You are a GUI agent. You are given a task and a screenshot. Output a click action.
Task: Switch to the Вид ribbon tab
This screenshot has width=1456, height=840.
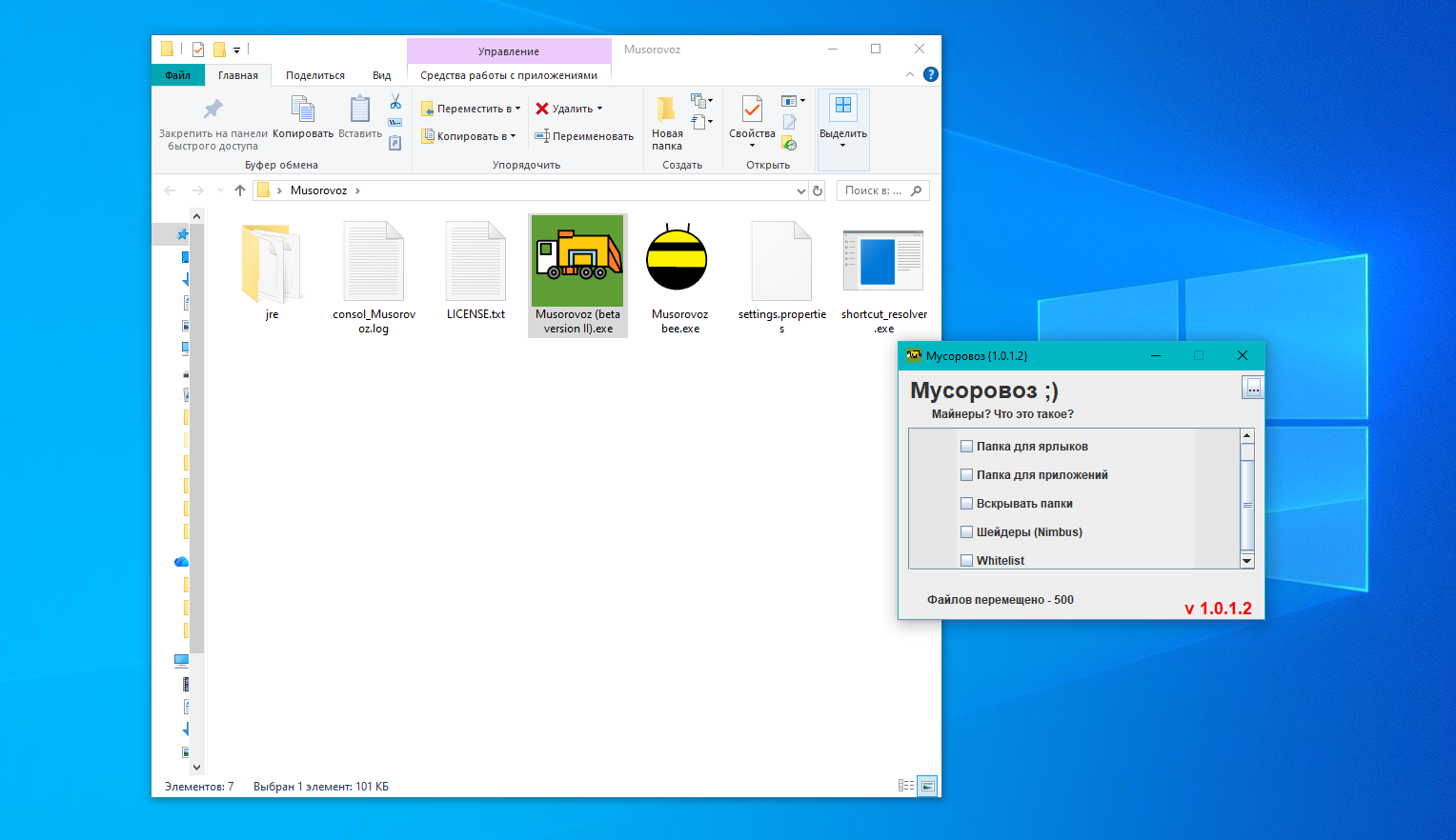click(x=381, y=74)
